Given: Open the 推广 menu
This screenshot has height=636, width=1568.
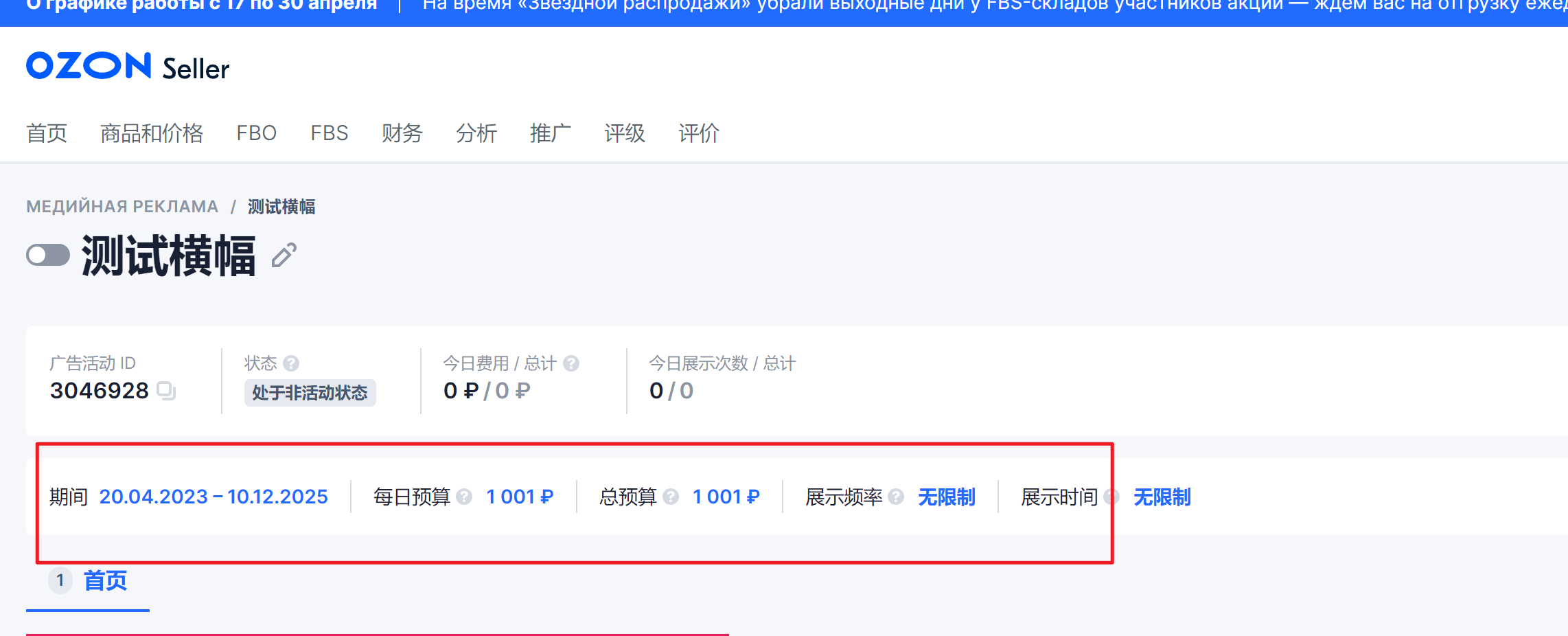Looking at the screenshot, I should (x=551, y=133).
